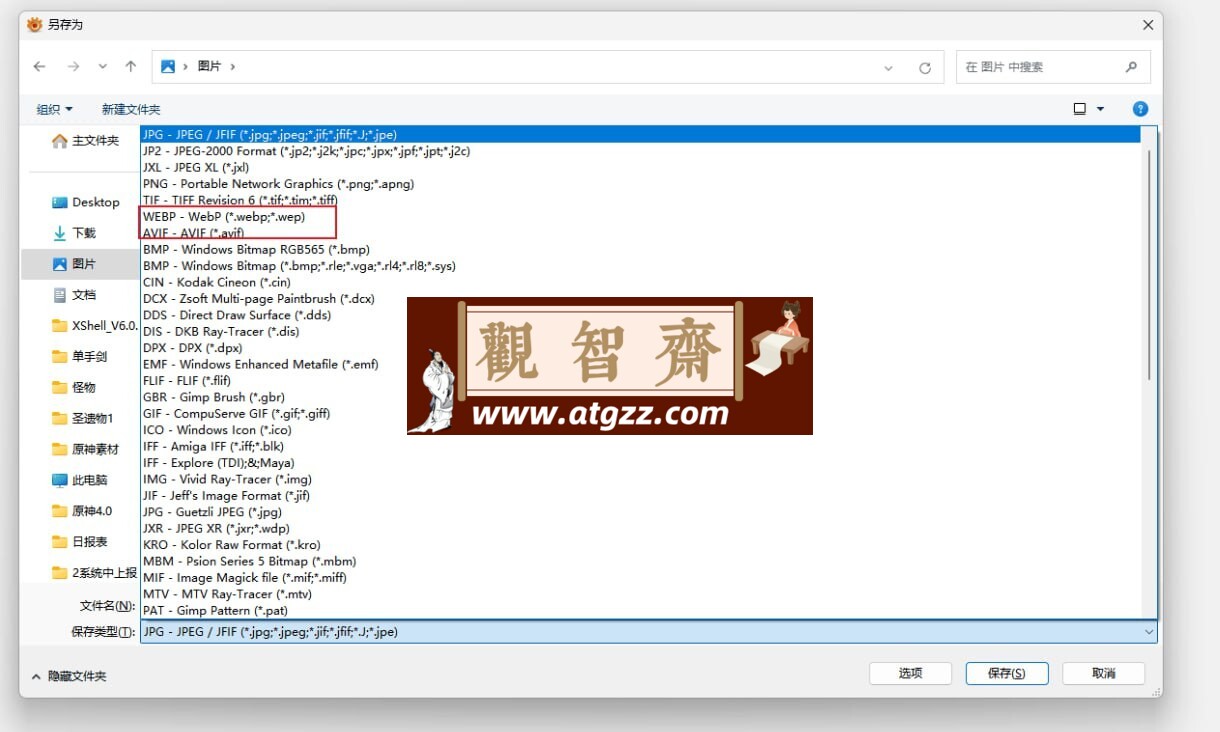Select EMF - Windows Enhanced Metafile
This screenshot has height=732, width=1220.
(641, 364)
